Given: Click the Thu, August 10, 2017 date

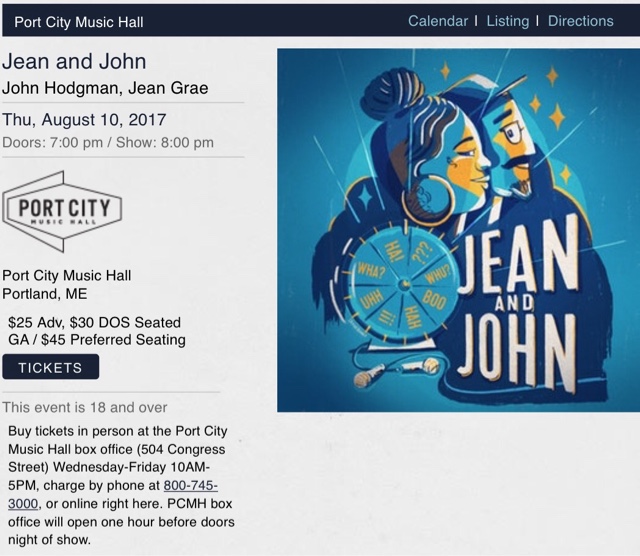Looking at the screenshot, I should point(84,120).
